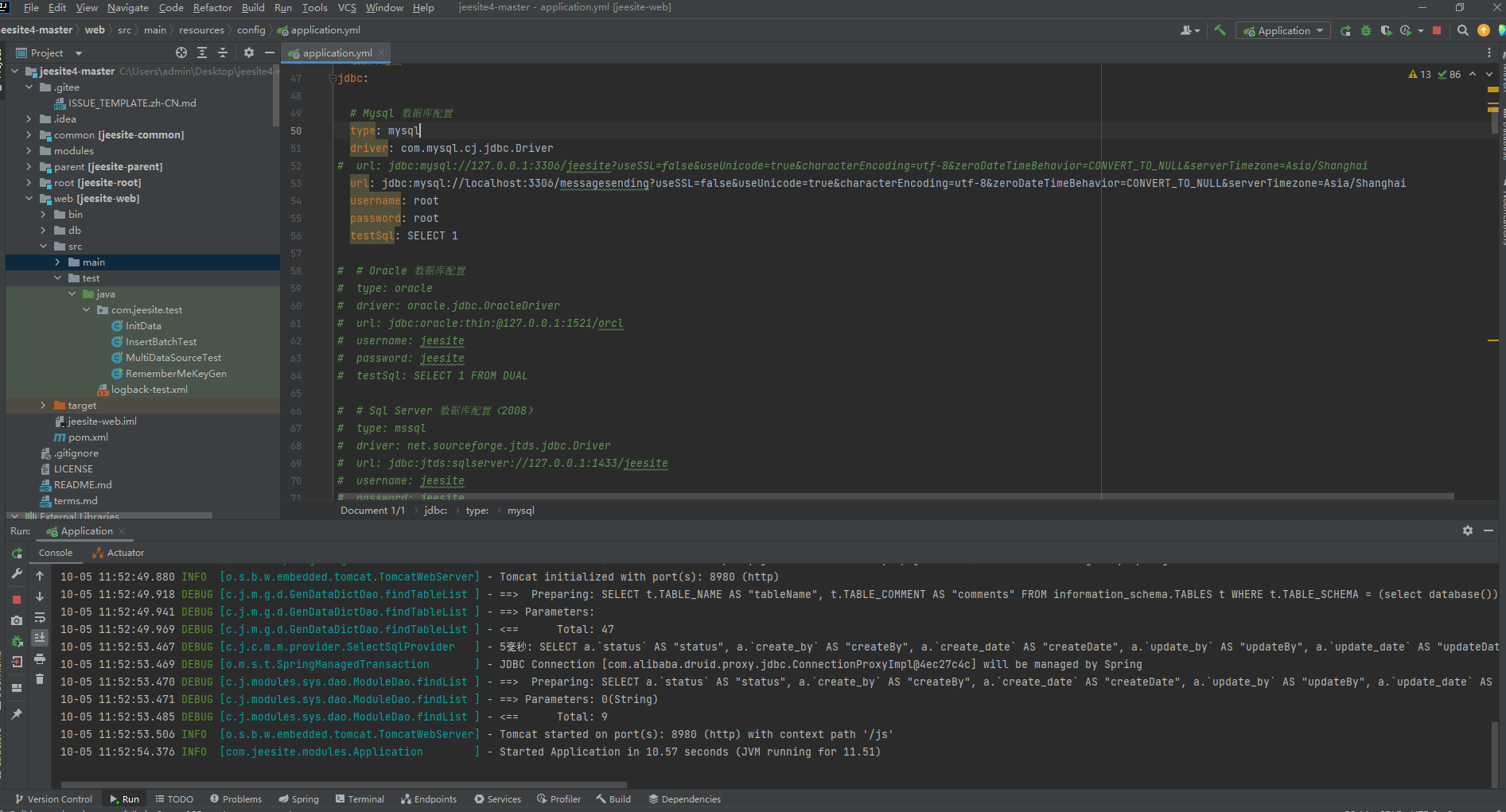Screen dimensions: 1506x812
Task: Collapse all nodes in the Project panel
Action: [223, 52]
